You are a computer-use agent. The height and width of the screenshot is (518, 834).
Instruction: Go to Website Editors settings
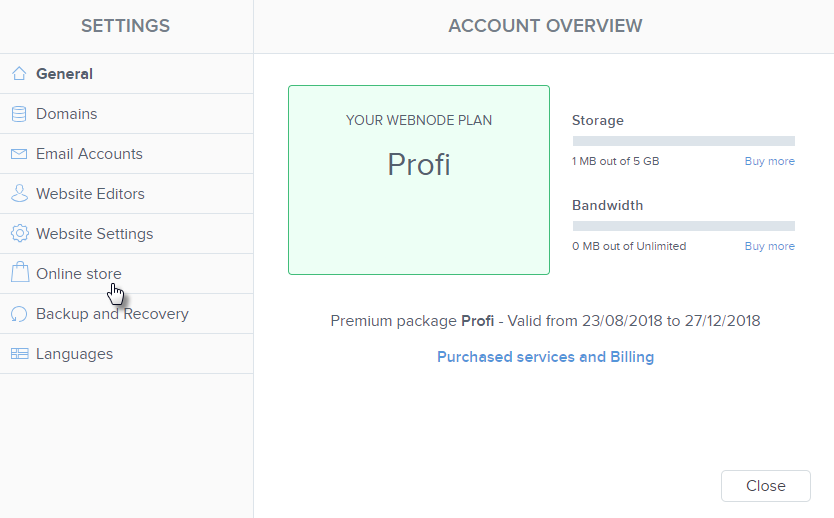[x=127, y=194]
